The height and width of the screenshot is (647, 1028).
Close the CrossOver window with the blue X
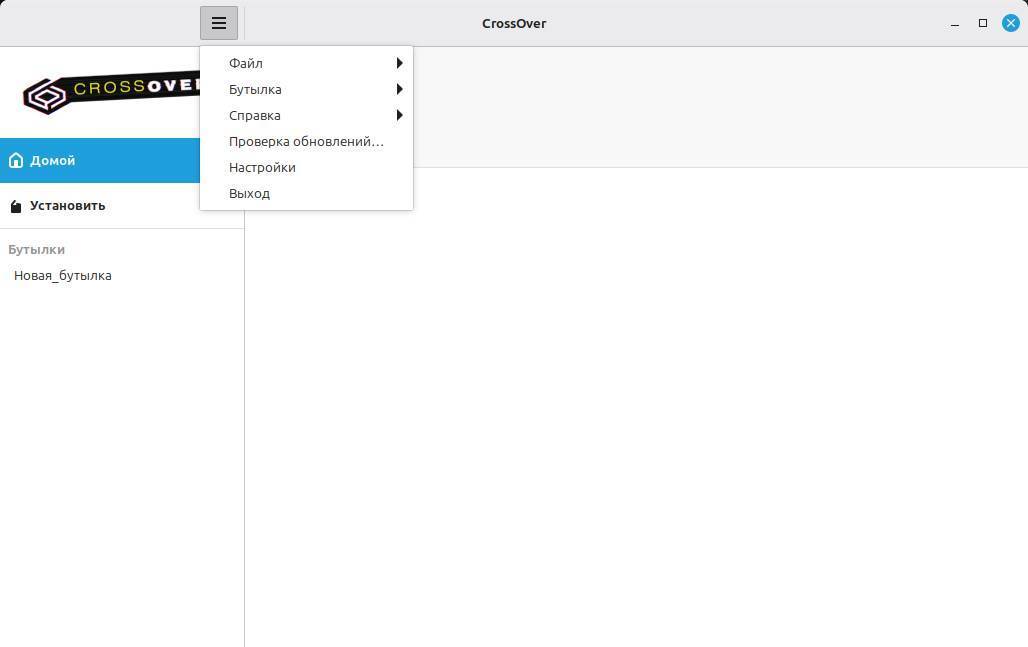point(1010,23)
